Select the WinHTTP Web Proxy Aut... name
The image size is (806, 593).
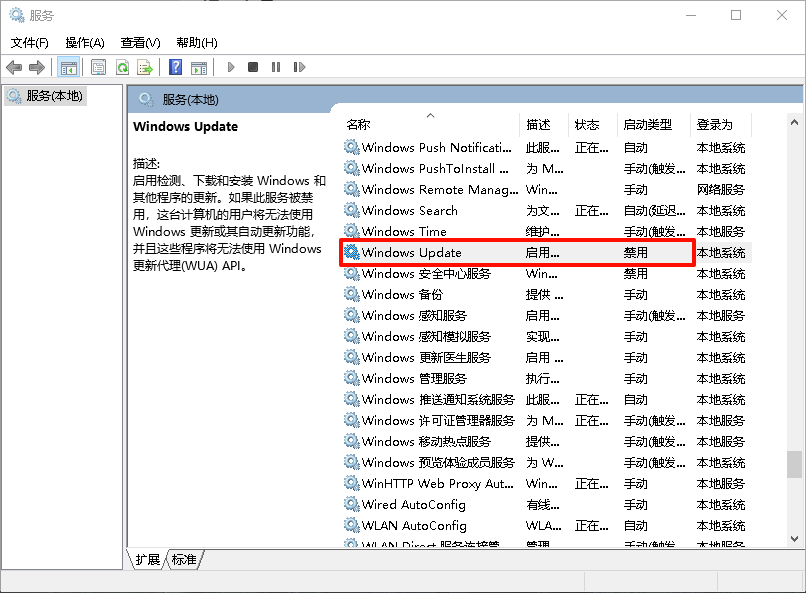click(437, 484)
